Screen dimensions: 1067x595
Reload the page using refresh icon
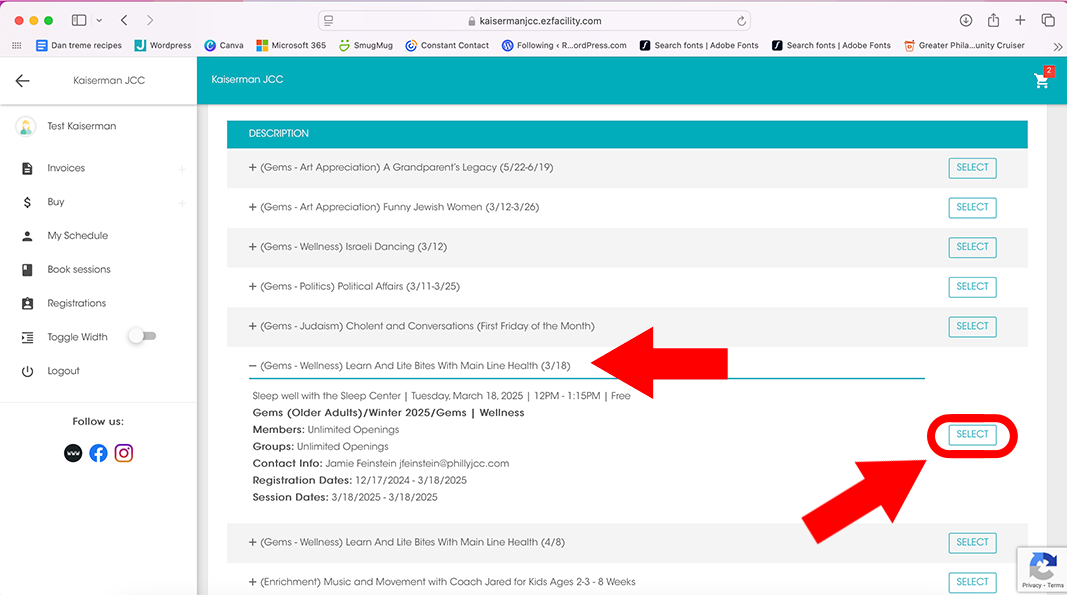(x=741, y=20)
